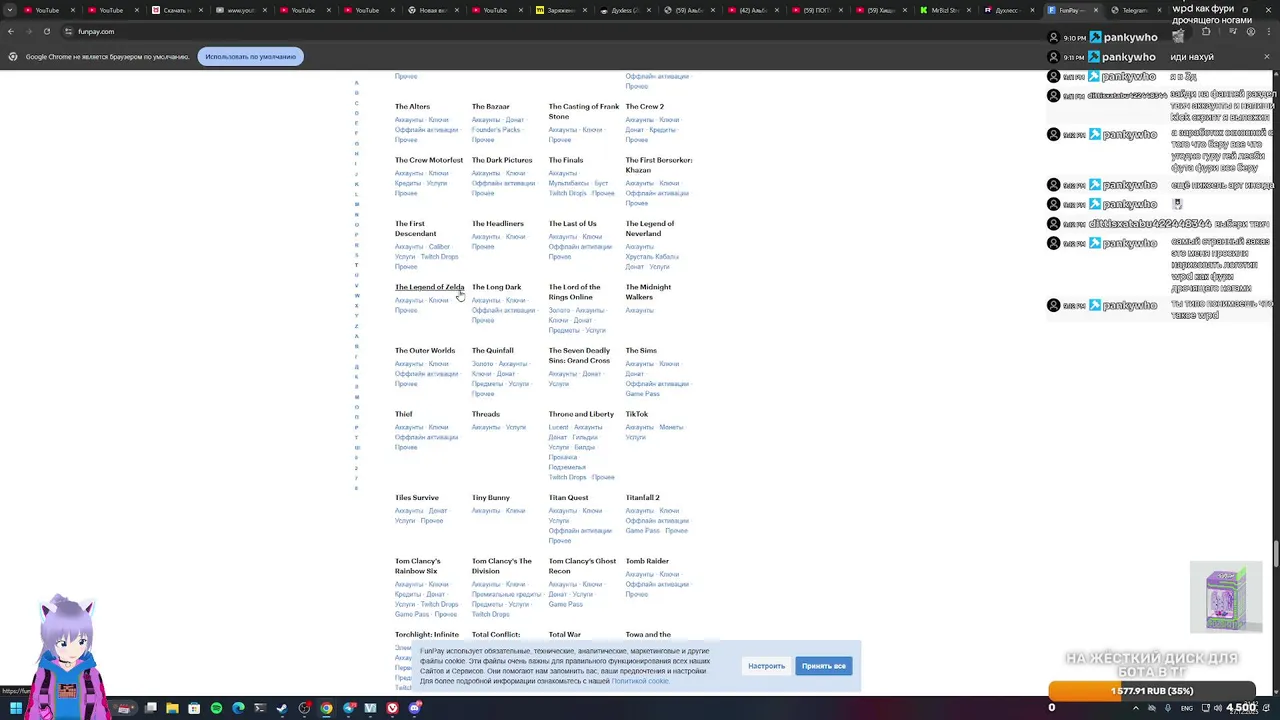Open Microsoft Store from taskbar
The width and height of the screenshot is (1280, 720).
pyautogui.click(x=194, y=708)
